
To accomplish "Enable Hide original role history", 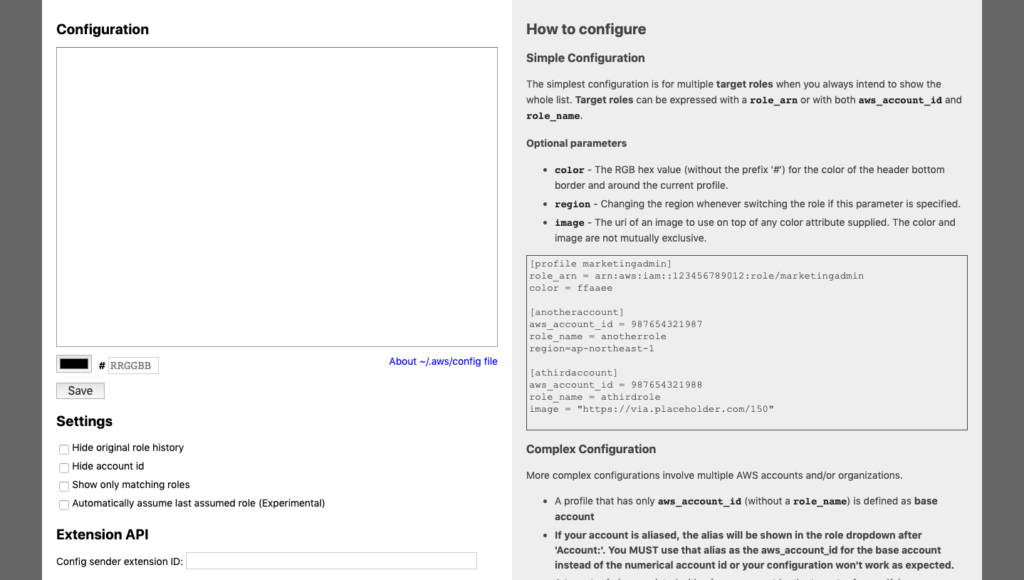I will point(64,449).
